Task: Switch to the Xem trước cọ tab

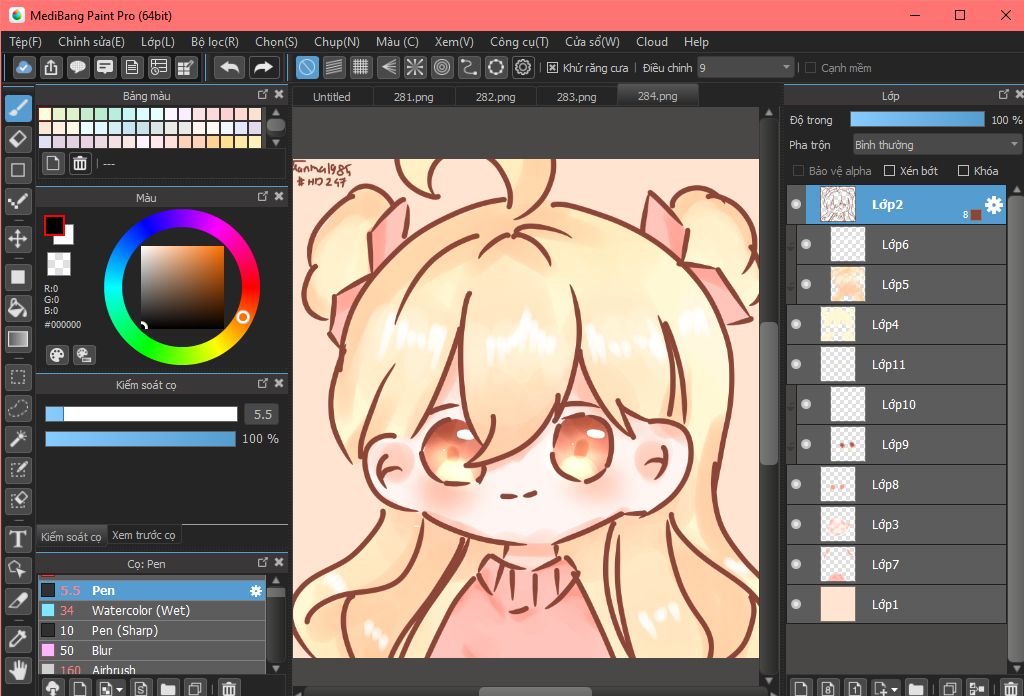Action: click(x=144, y=535)
